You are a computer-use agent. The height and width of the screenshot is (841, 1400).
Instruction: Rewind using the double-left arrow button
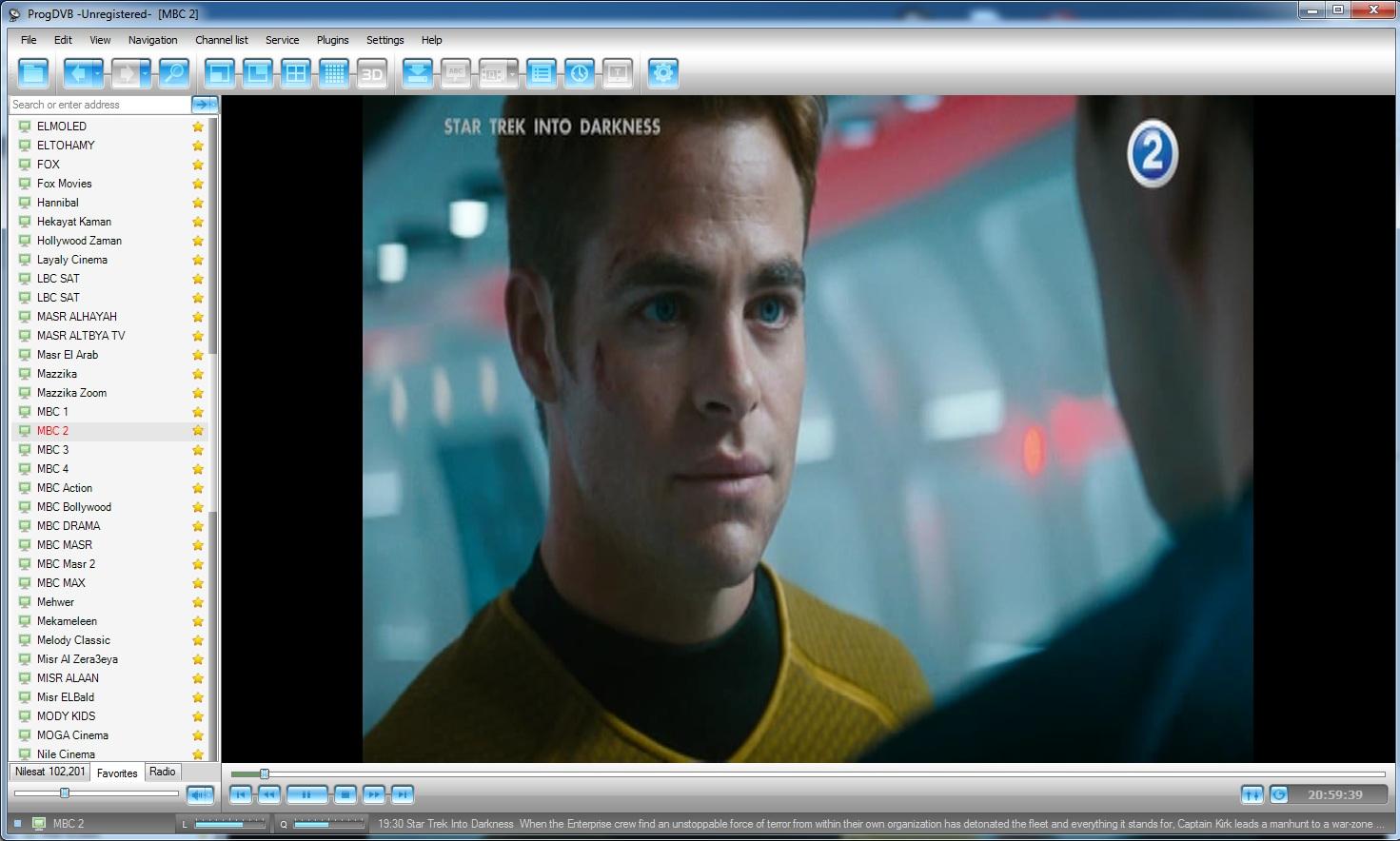click(x=269, y=794)
